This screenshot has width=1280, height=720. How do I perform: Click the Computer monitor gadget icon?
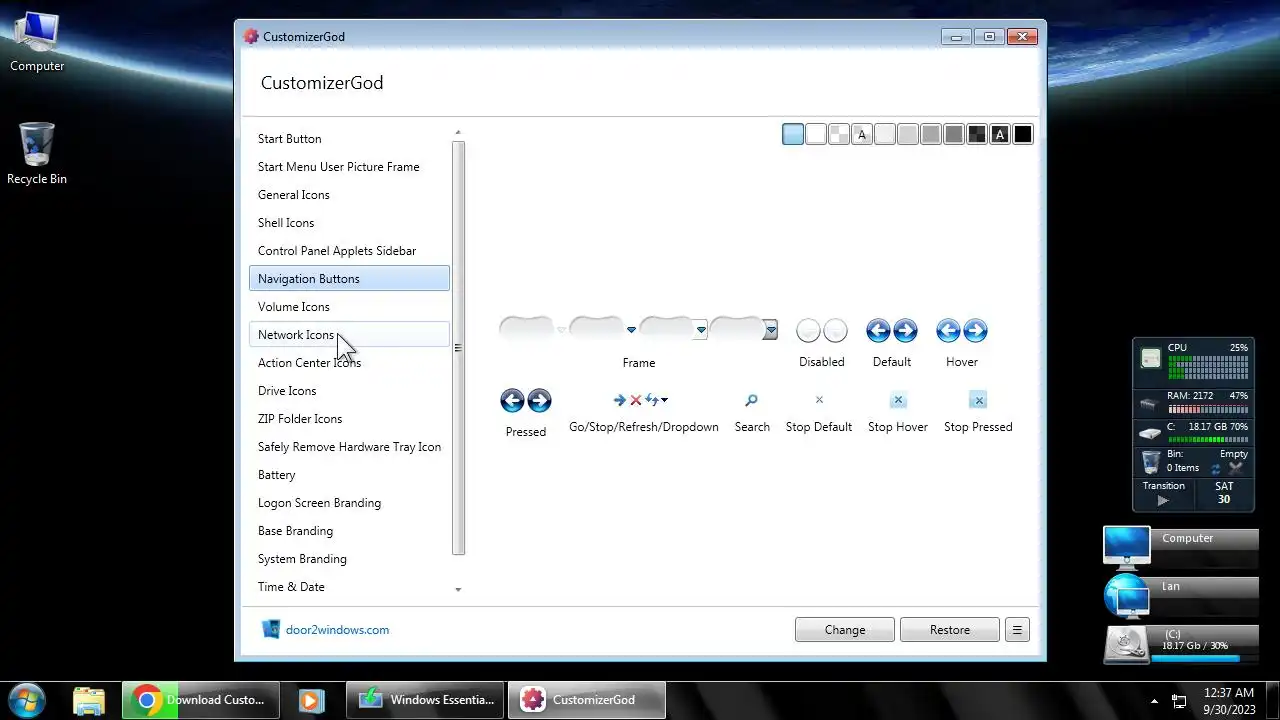(x=1127, y=548)
